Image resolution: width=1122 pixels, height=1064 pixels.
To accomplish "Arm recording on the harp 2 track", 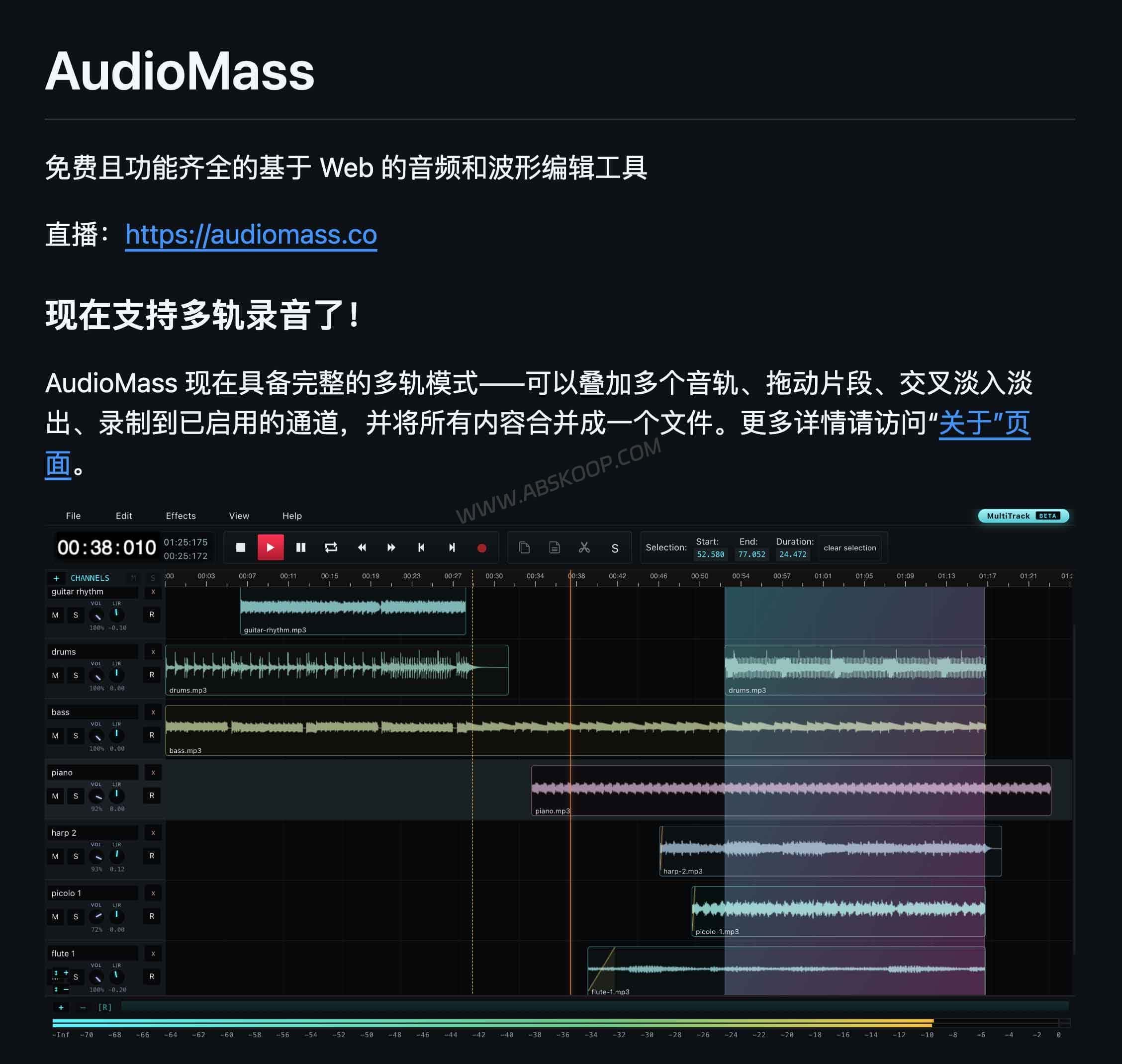I will coord(152,856).
